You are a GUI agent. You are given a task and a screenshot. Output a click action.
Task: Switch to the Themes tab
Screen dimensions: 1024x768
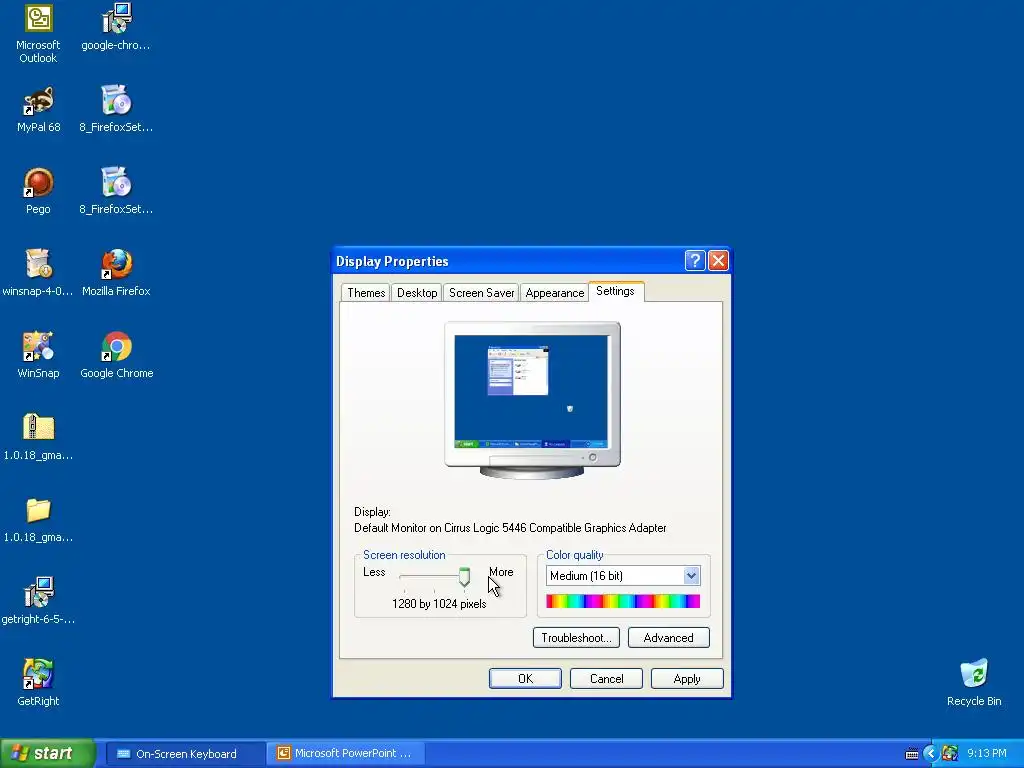[x=366, y=293]
